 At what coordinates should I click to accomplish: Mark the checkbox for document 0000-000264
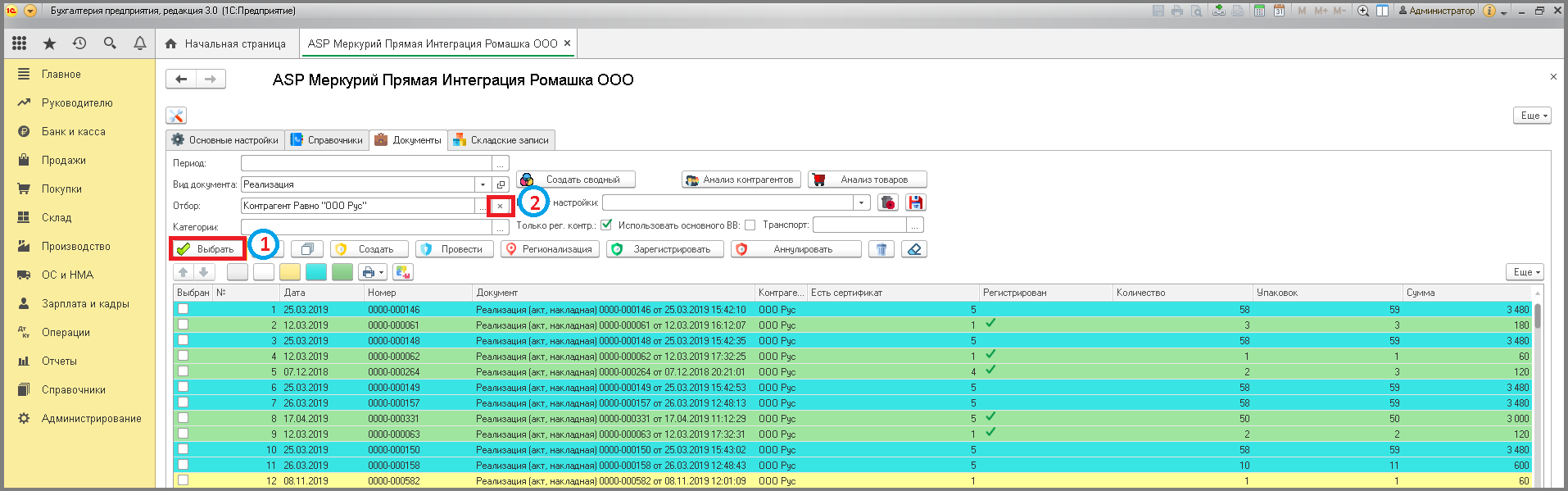(x=184, y=371)
